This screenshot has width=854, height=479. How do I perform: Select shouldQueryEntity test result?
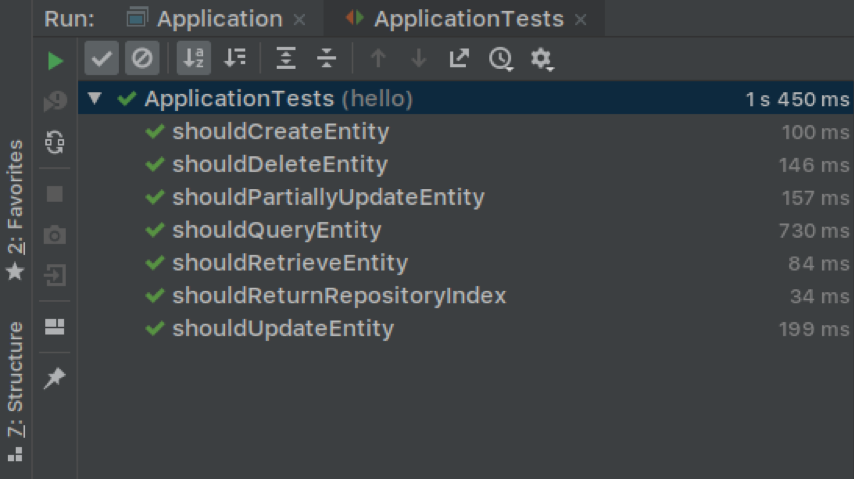pos(466,230)
